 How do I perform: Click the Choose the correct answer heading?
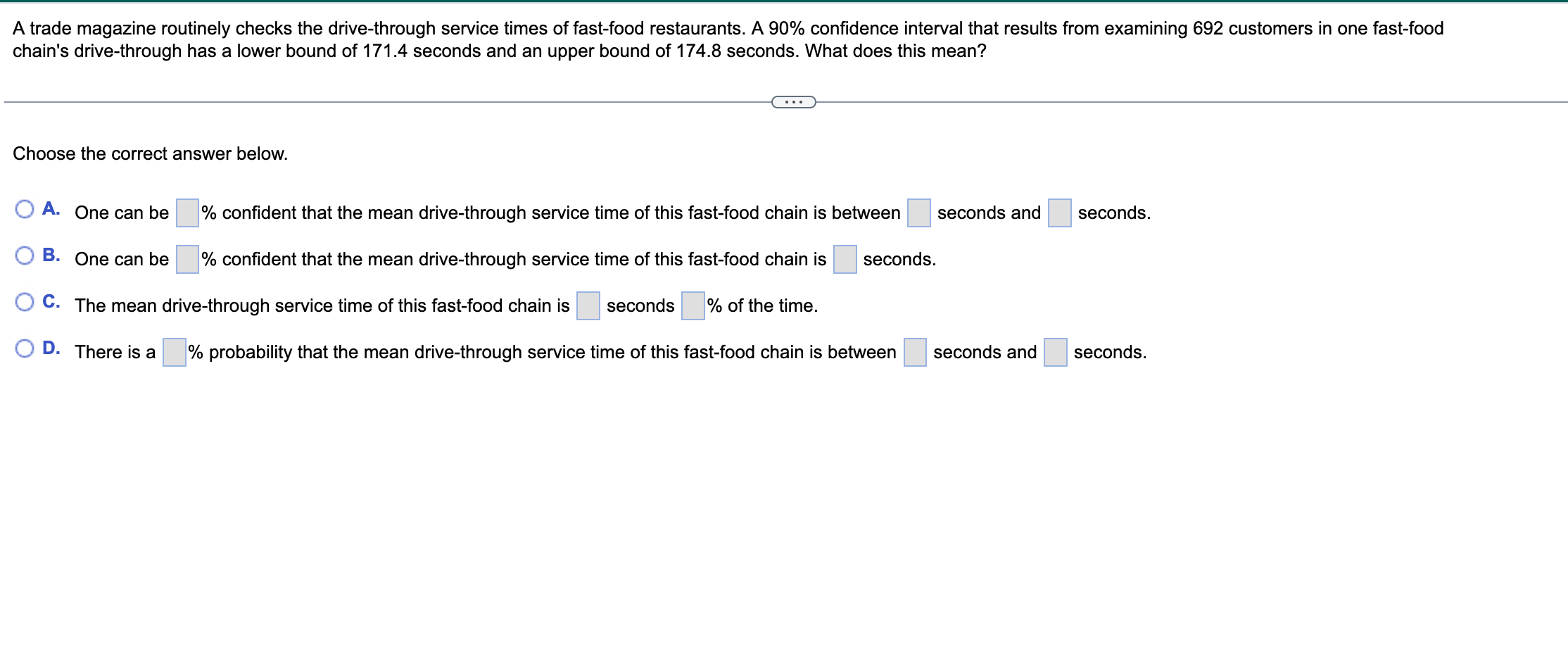pos(151,153)
